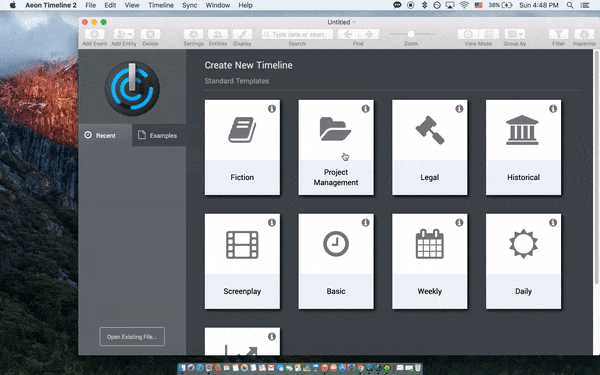Open the Apple menu
Viewport: 600px width, 375px height.
13,5
